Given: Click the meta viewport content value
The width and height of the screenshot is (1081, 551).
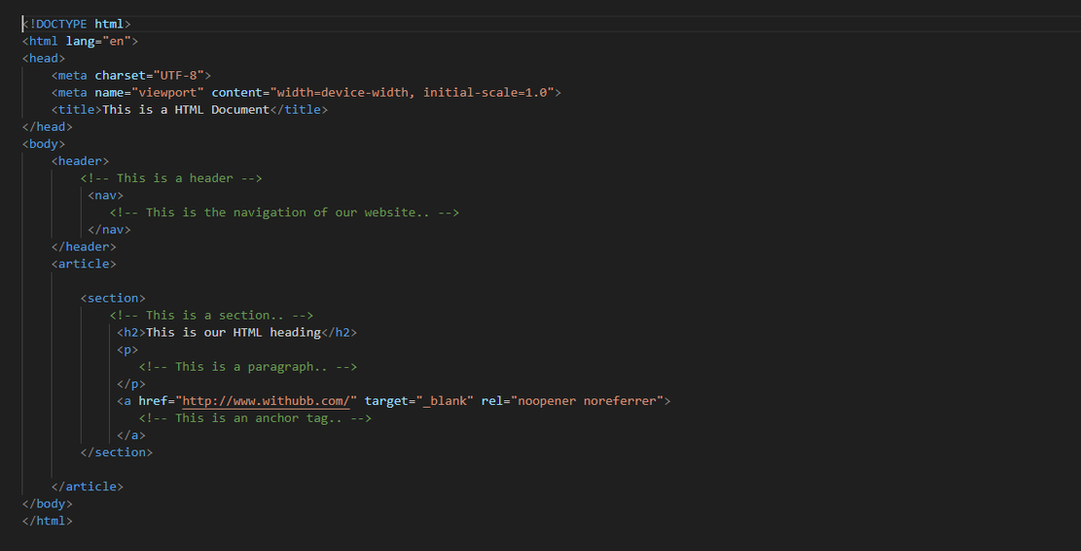Looking at the screenshot, I should [x=412, y=92].
